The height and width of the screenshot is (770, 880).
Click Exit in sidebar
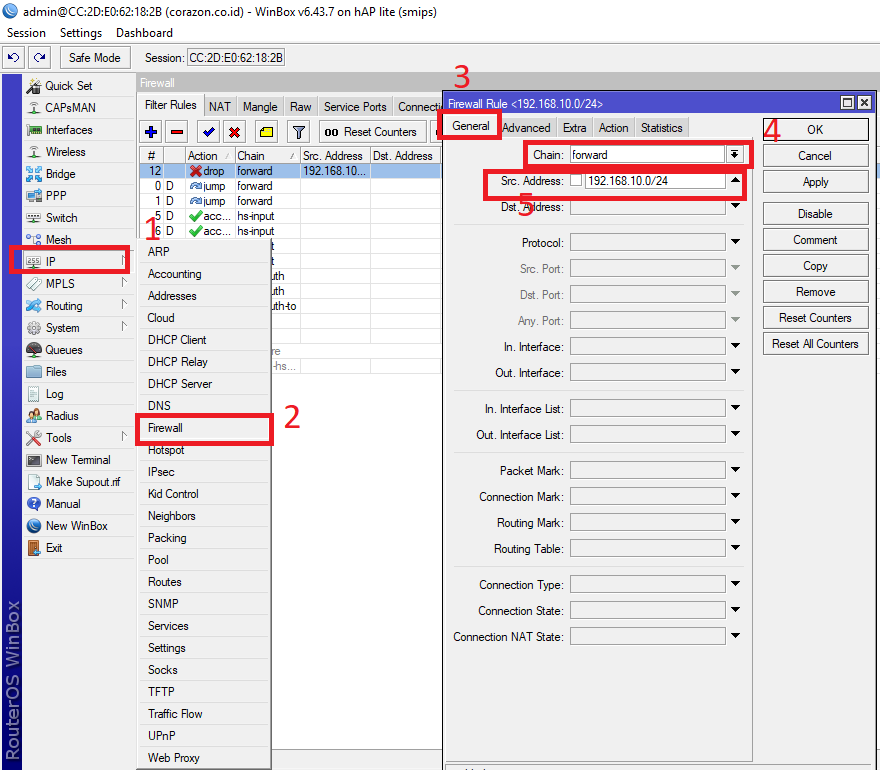(x=54, y=548)
